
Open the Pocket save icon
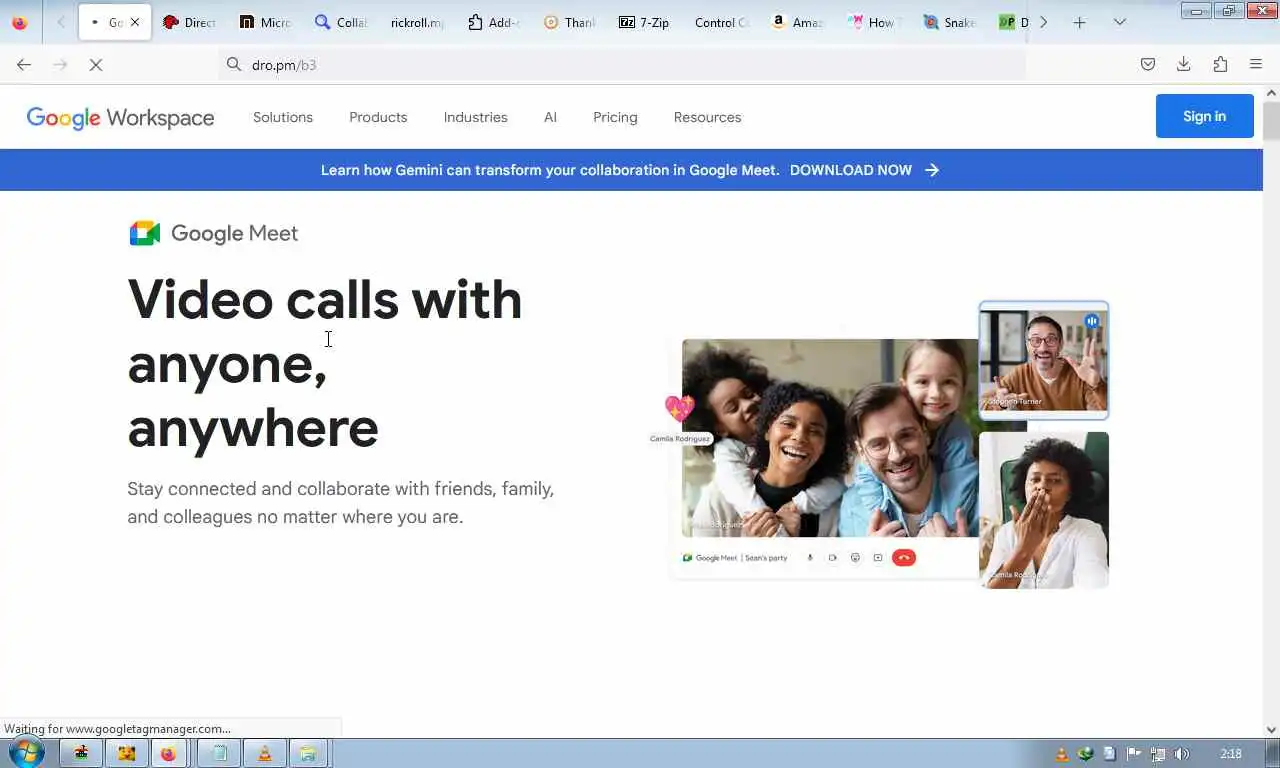(1148, 64)
